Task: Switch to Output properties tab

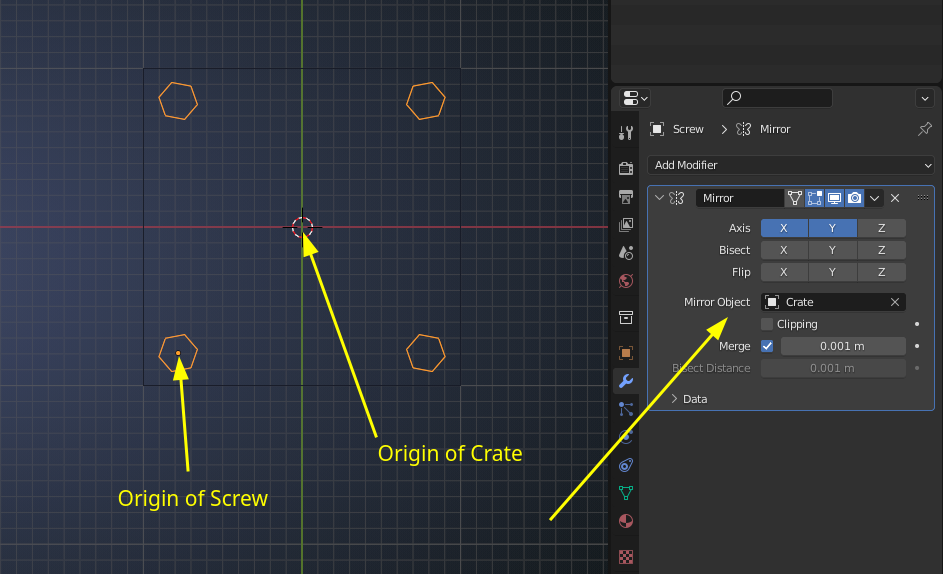Action: click(626, 196)
